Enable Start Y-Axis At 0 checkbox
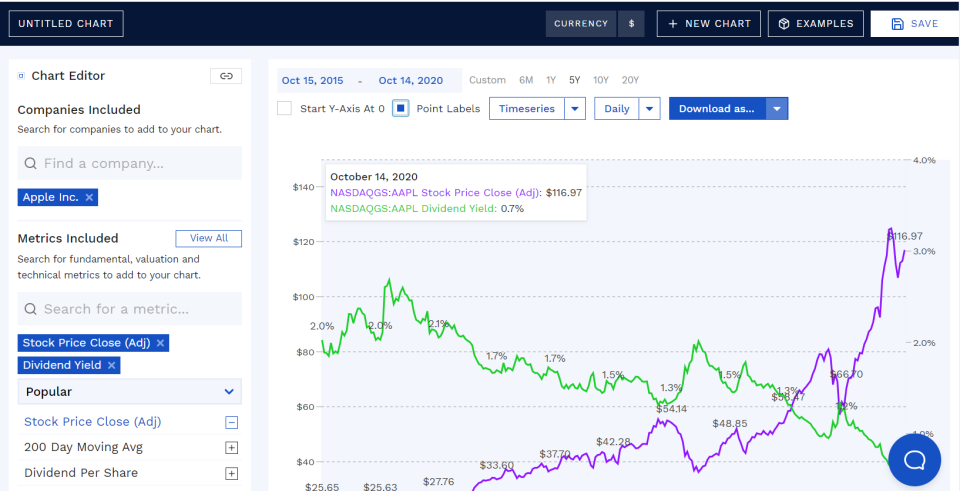This screenshot has height=491, width=960. (285, 108)
